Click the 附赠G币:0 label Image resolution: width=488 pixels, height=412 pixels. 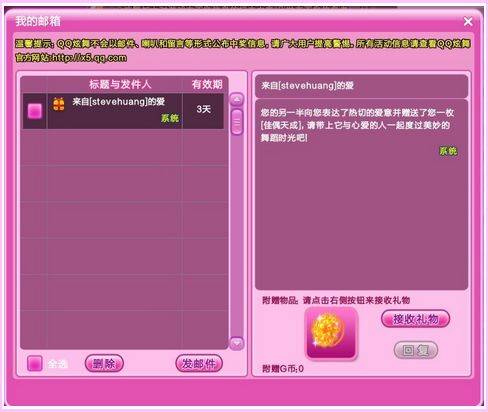coord(283,369)
